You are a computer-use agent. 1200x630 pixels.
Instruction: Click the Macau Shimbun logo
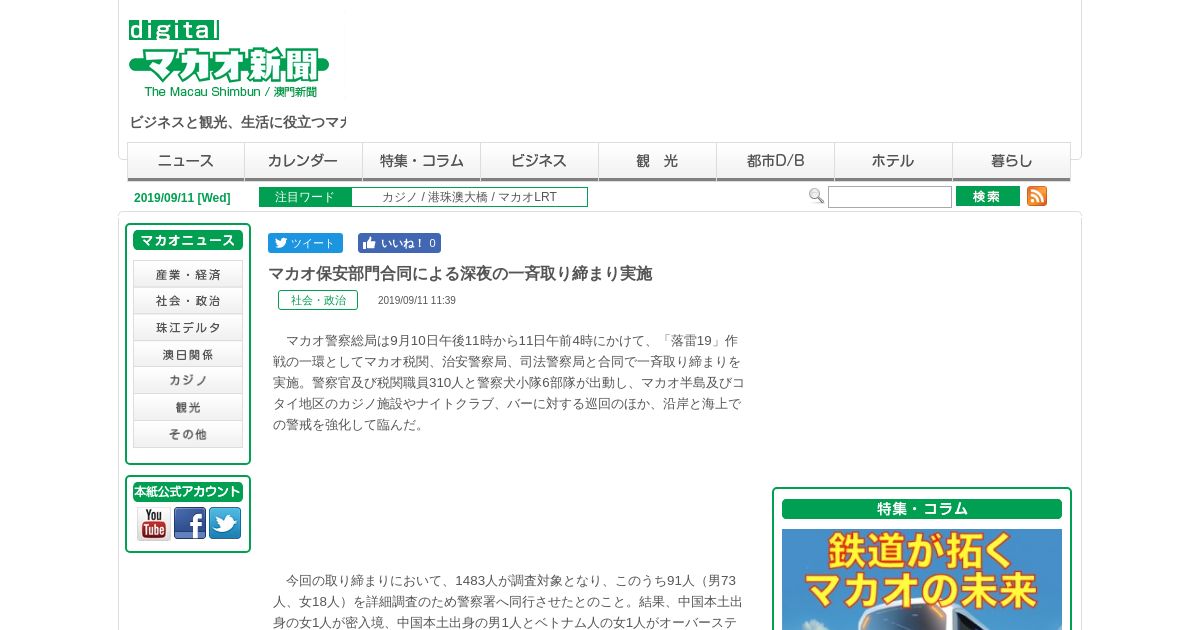pos(229,58)
